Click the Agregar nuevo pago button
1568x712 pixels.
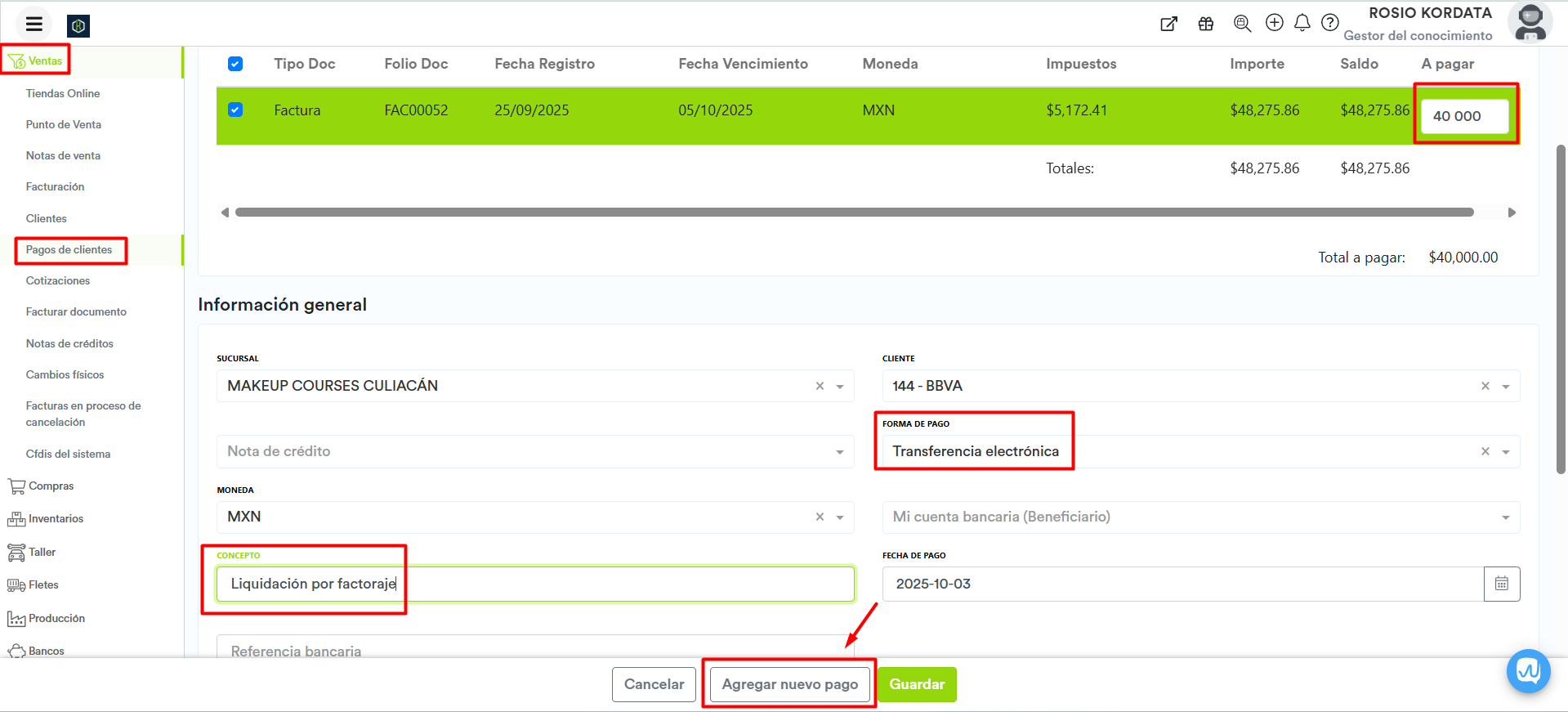click(x=789, y=684)
